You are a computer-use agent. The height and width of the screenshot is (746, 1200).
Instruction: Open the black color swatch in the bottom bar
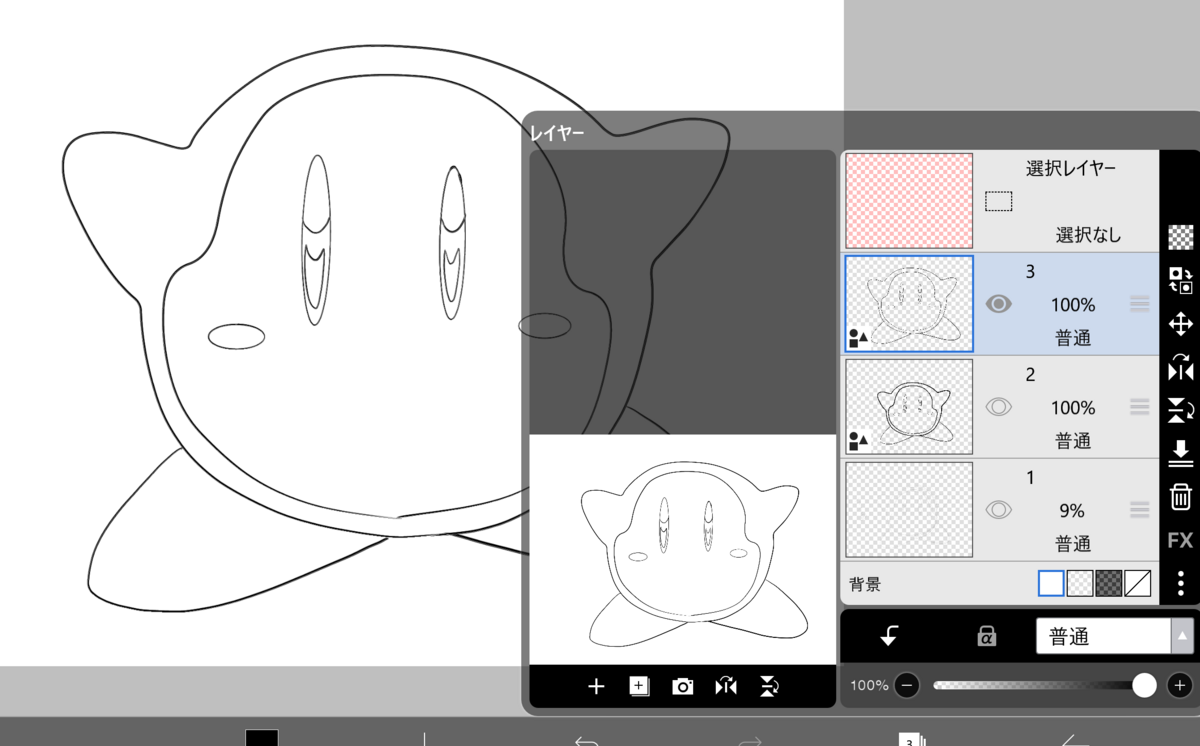point(262,738)
